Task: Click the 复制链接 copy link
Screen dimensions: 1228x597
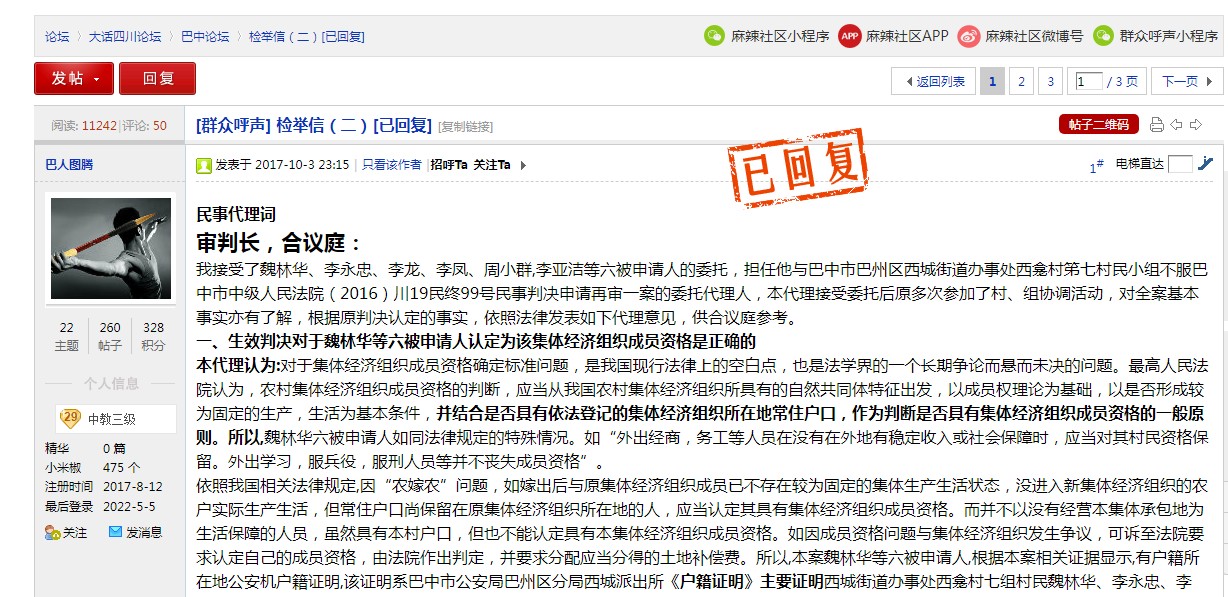Action: point(466,126)
